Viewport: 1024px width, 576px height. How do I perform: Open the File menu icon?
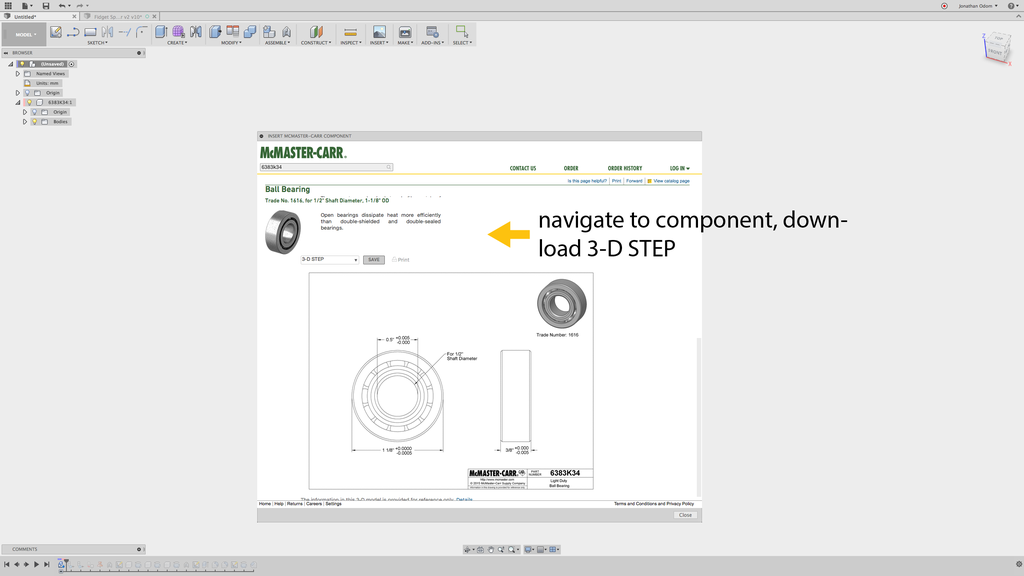pos(25,6)
